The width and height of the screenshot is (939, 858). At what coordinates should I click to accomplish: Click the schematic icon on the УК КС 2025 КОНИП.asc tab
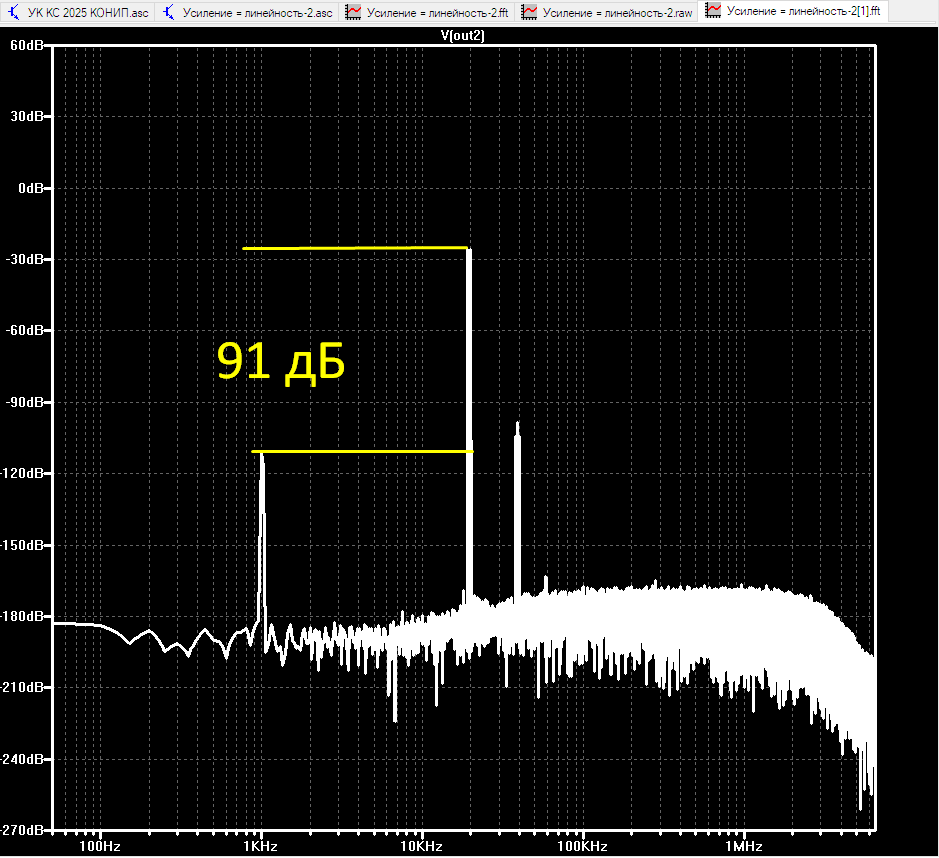pos(13,12)
